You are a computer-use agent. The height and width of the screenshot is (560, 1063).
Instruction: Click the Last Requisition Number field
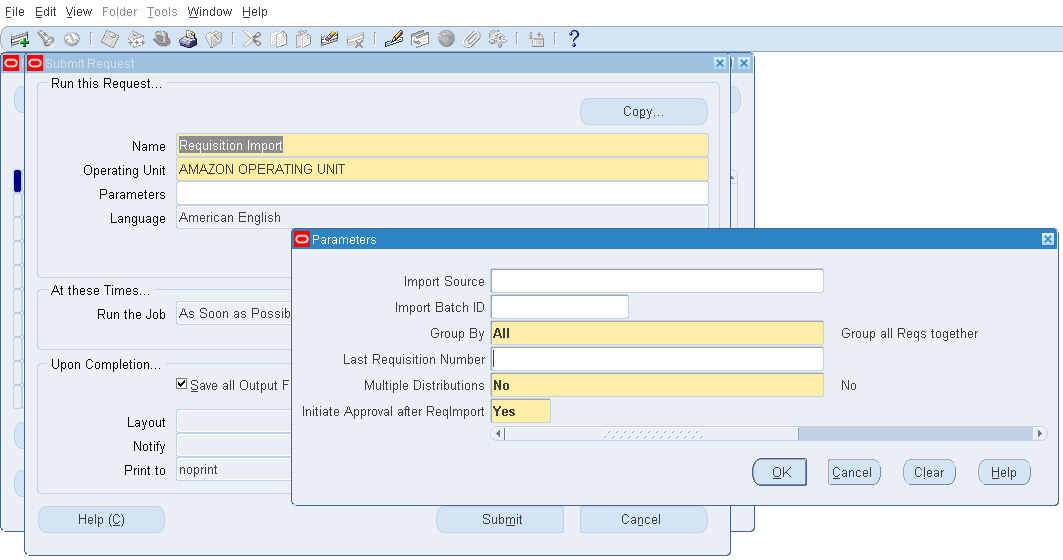[657, 359]
